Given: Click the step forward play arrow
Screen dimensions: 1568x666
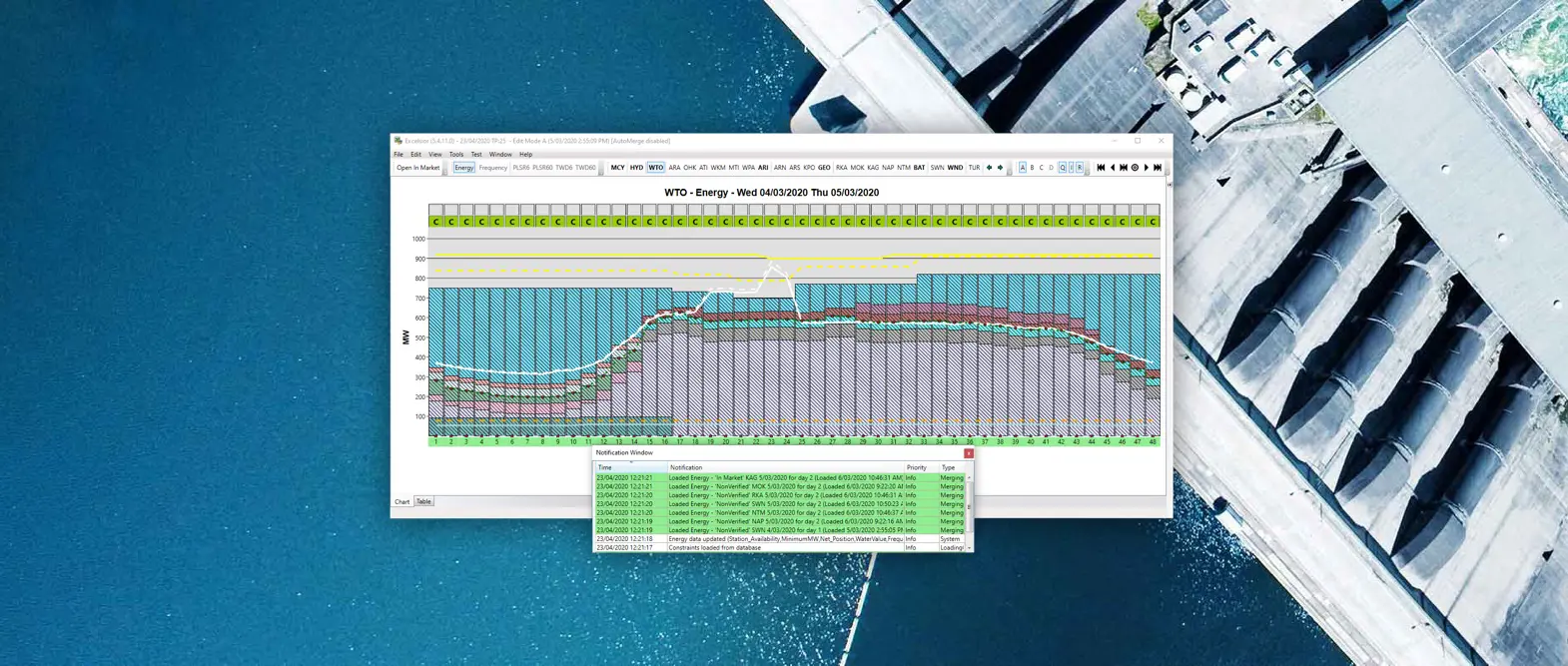Looking at the screenshot, I should [x=1146, y=168].
